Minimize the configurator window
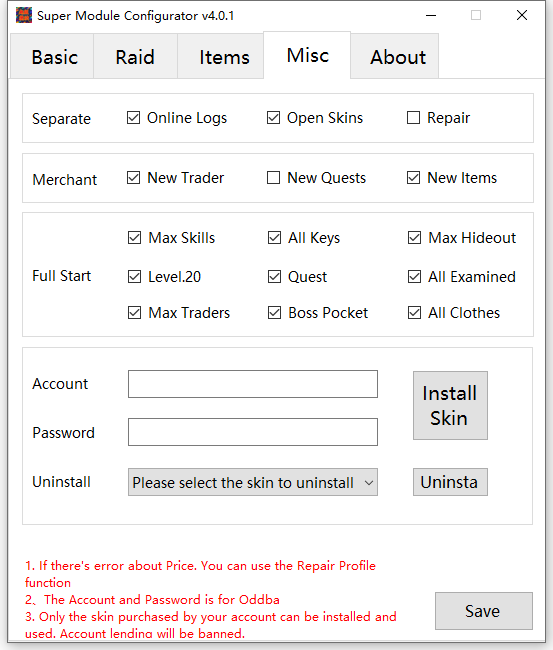Viewport: 553px width, 650px height. tap(431, 16)
